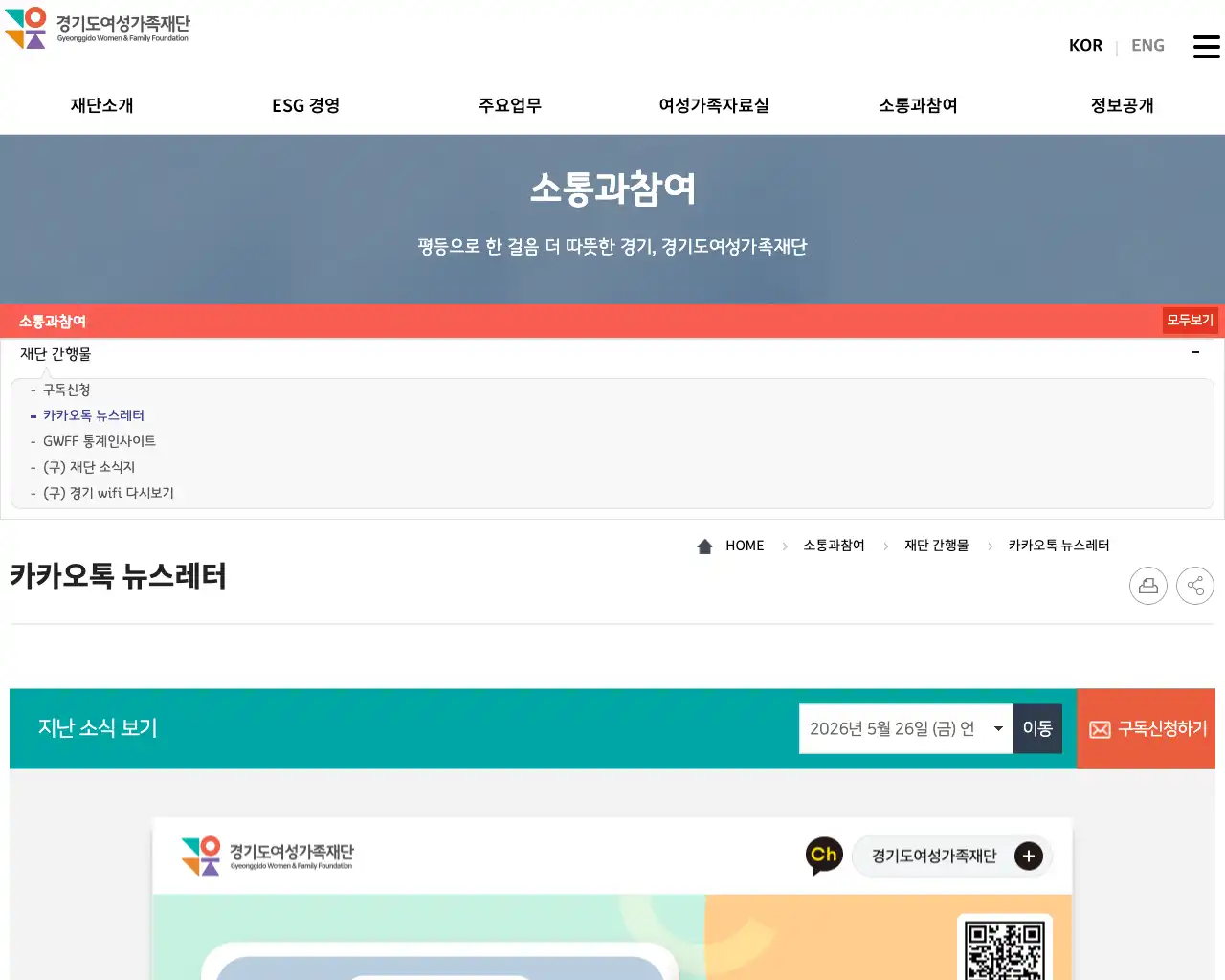This screenshot has height=980, width=1225.
Task: Open the past newsletter date dropdown
Action: [x=906, y=728]
